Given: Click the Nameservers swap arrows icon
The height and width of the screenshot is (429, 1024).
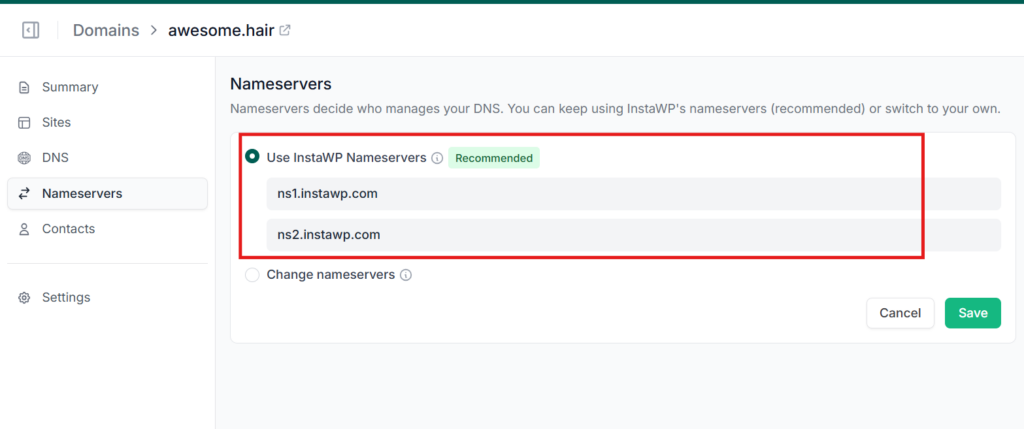Looking at the screenshot, I should (24, 194).
